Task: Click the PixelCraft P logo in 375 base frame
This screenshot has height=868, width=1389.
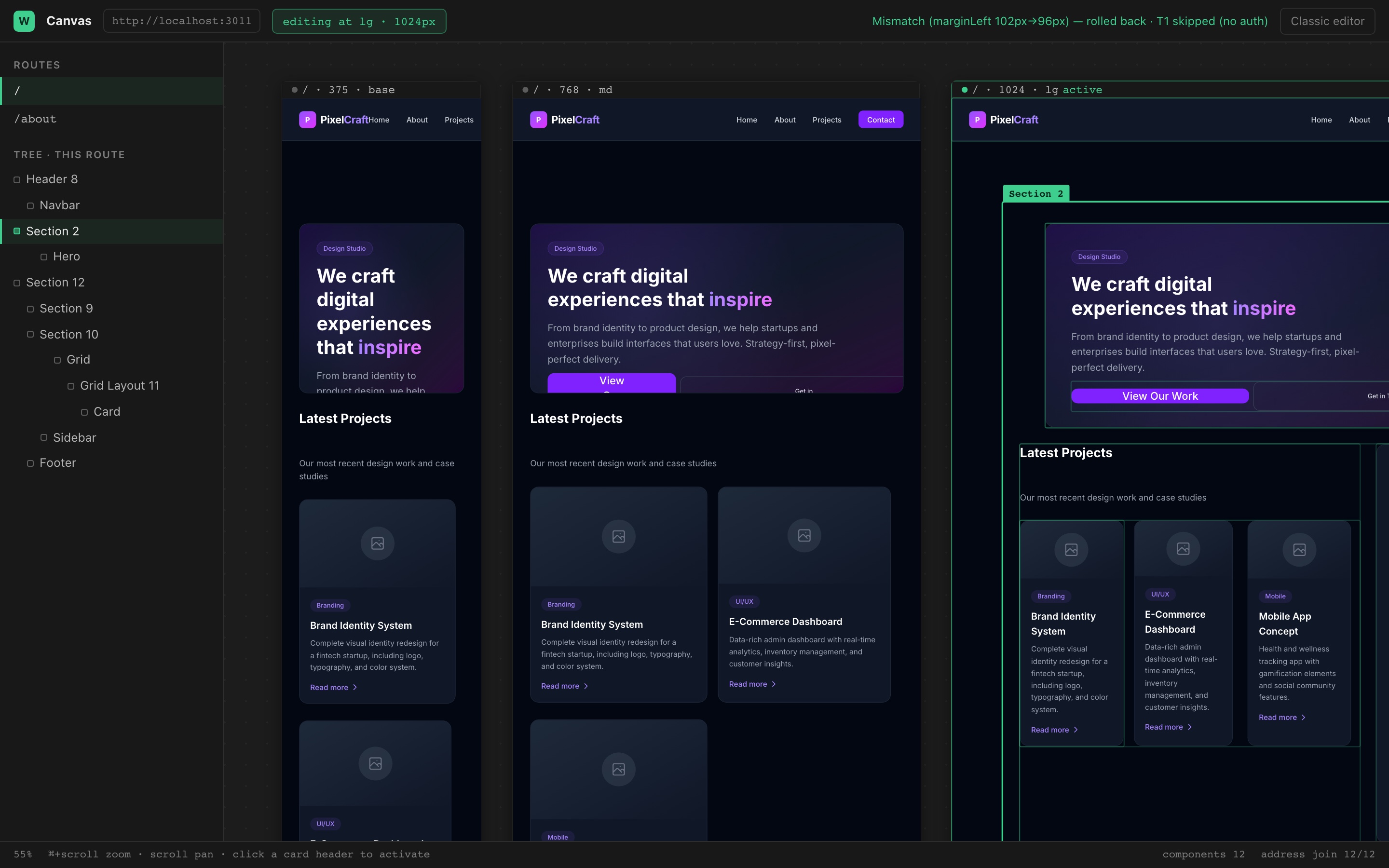Action: pos(307,120)
